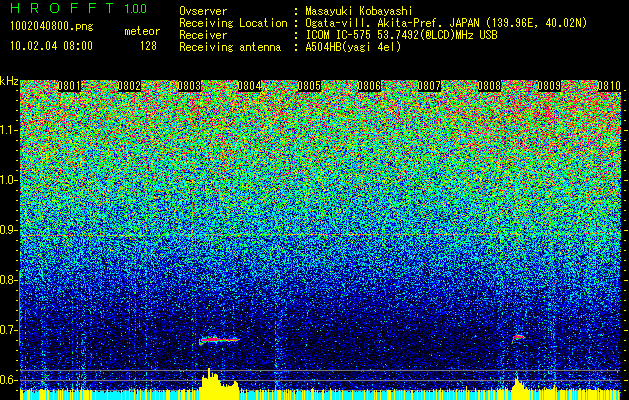629x400 pixels.
Task: Select the file name 1002040800.png
Action: 52,27
